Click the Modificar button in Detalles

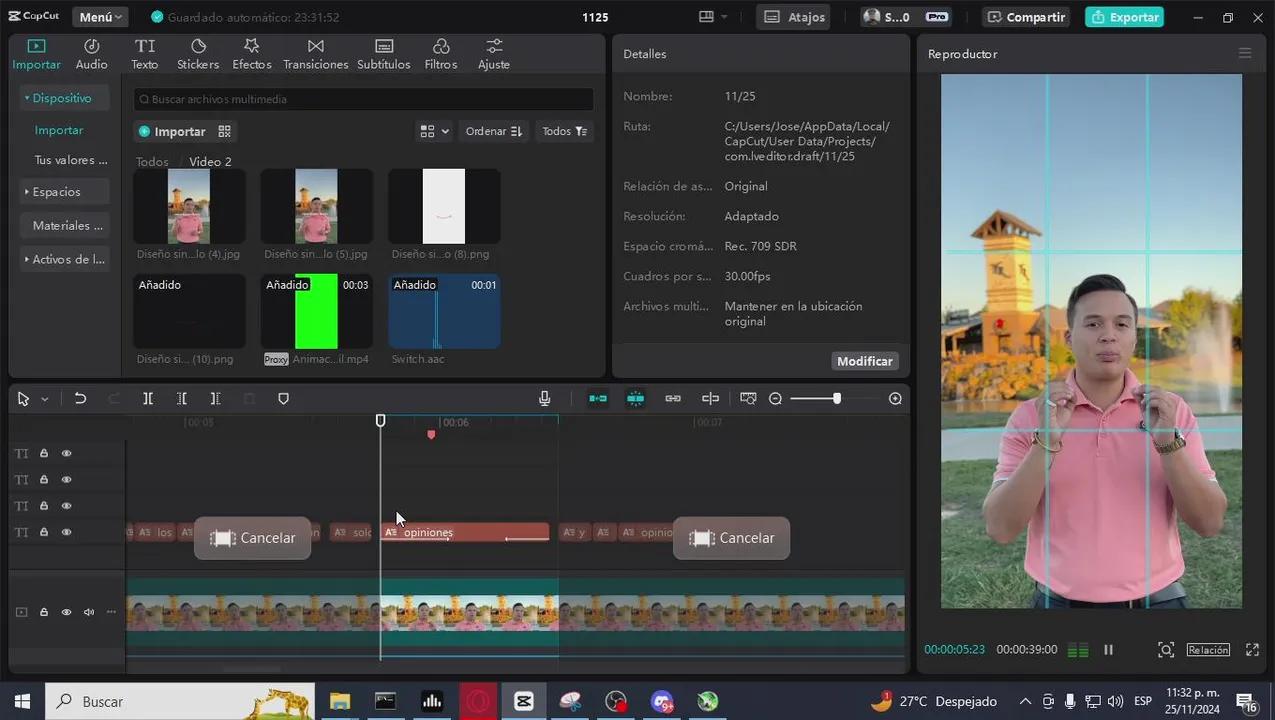864,361
